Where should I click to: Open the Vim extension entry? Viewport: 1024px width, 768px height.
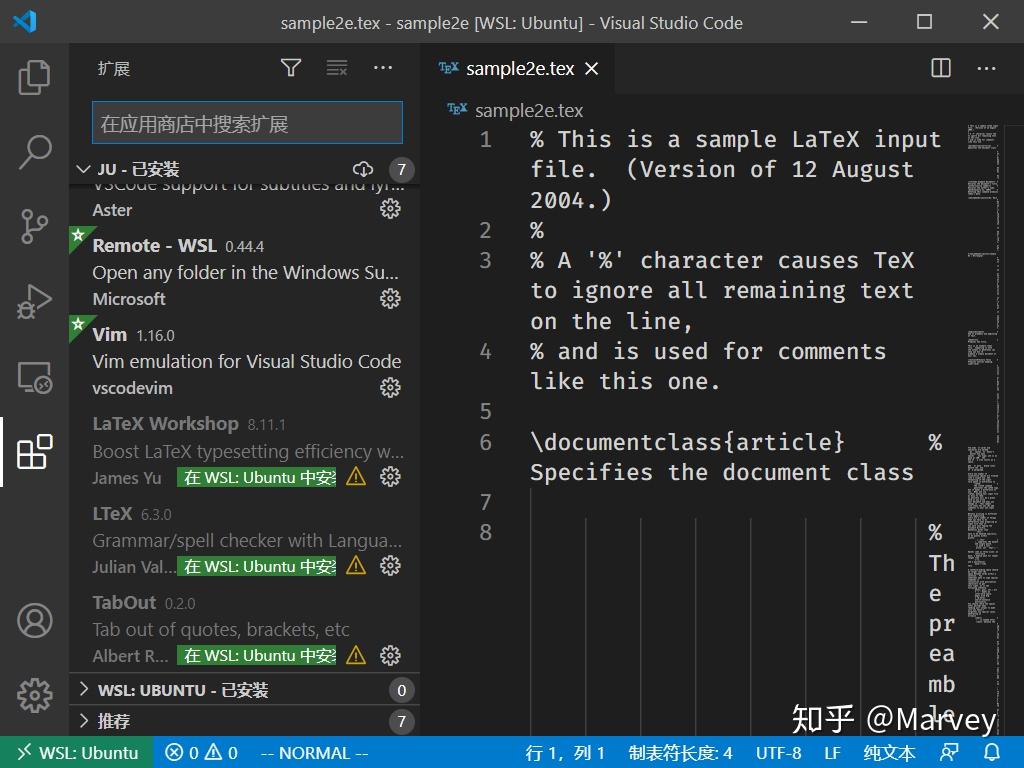[x=245, y=360]
